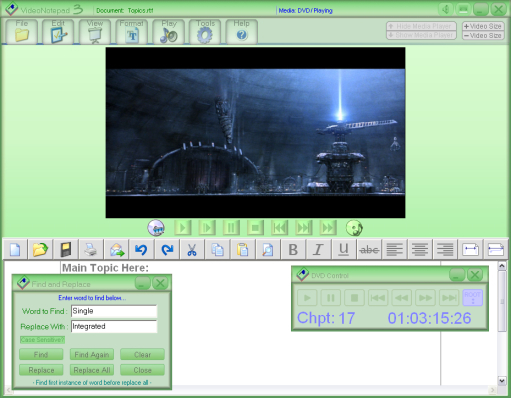Open the Play menu

pos(168,31)
